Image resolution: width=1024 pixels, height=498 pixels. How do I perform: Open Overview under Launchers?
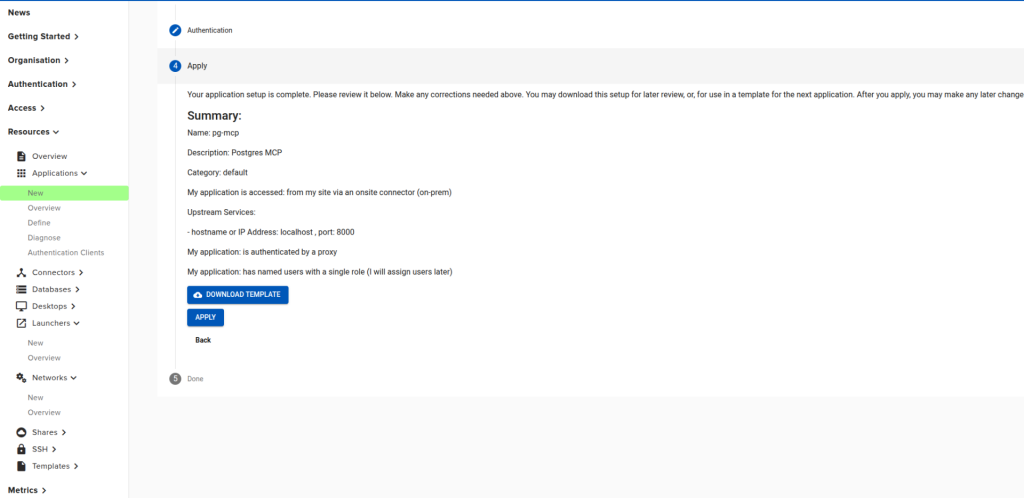point(44,358)
